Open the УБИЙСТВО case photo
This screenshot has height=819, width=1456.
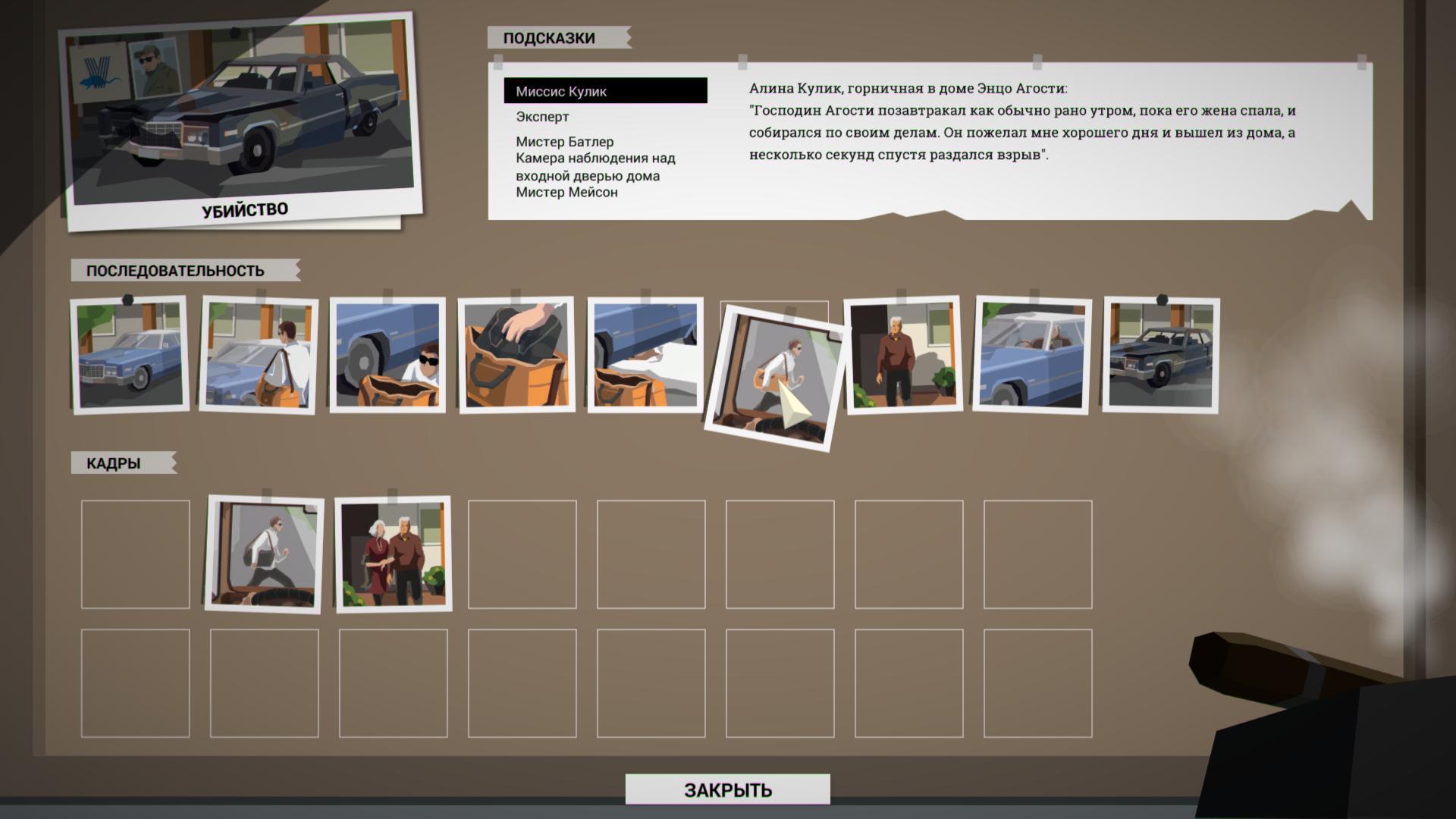(x=240, y=121)
